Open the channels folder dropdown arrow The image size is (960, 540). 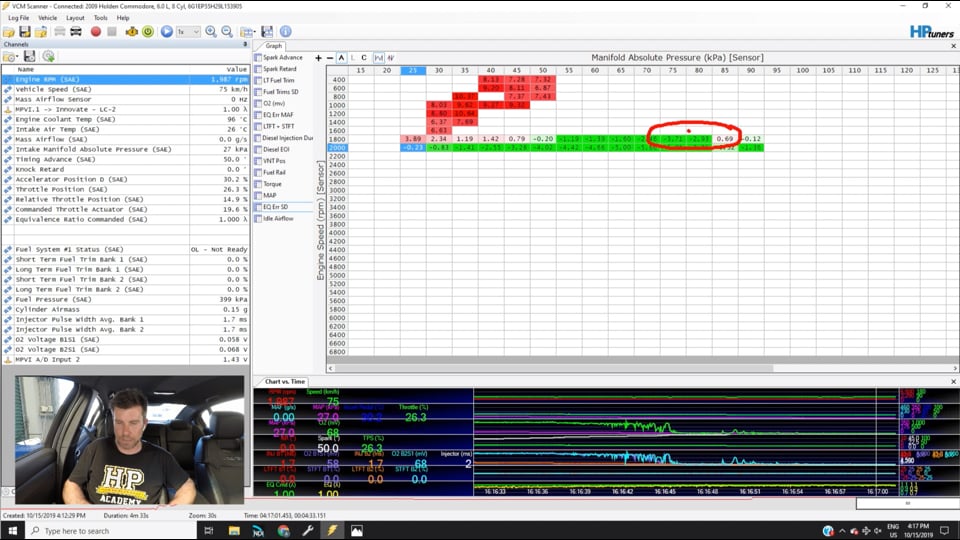point(17,57)
